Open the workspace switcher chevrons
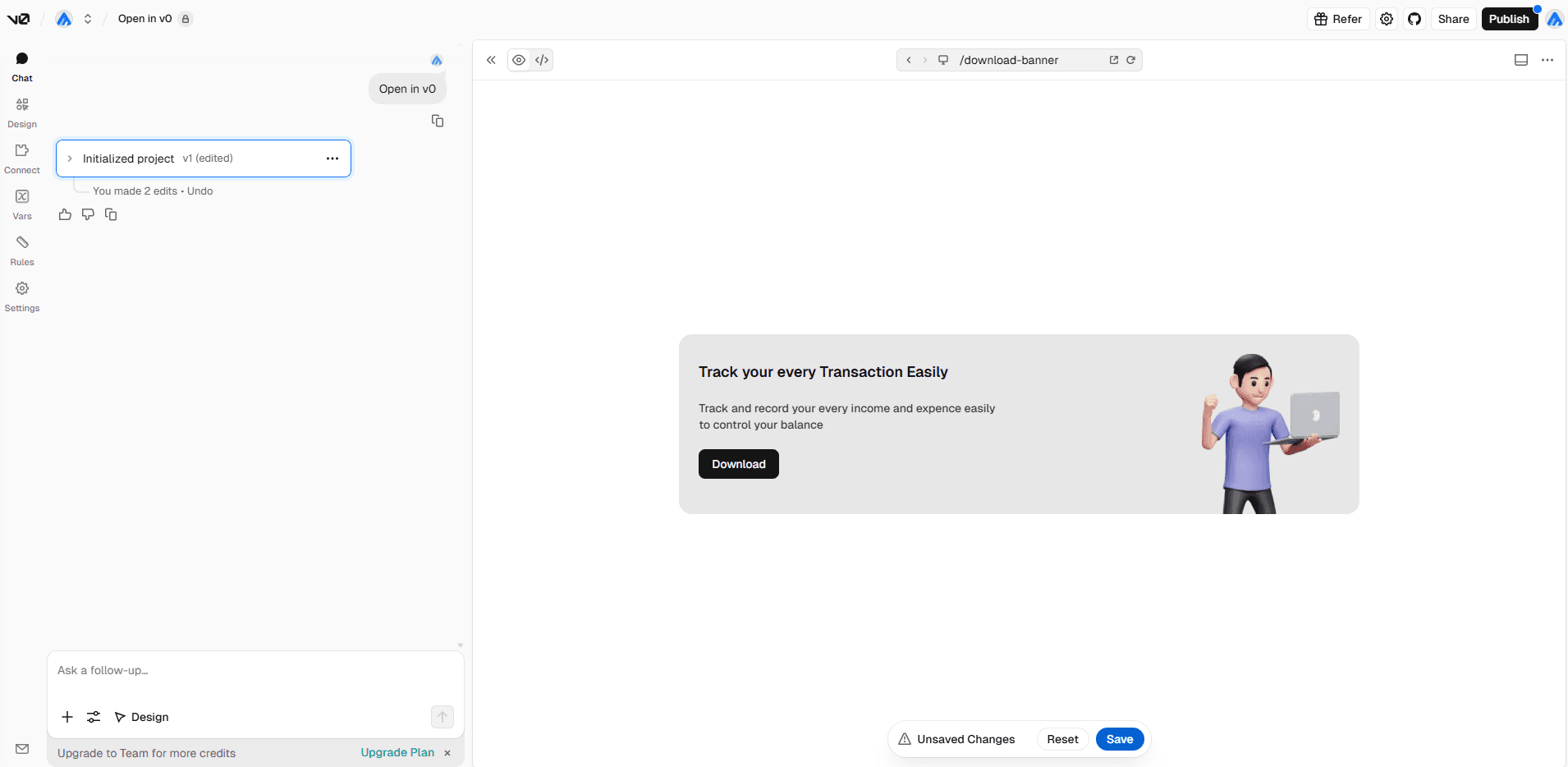The height and width of the screenshot is (767, 1568). pos(88,19)
